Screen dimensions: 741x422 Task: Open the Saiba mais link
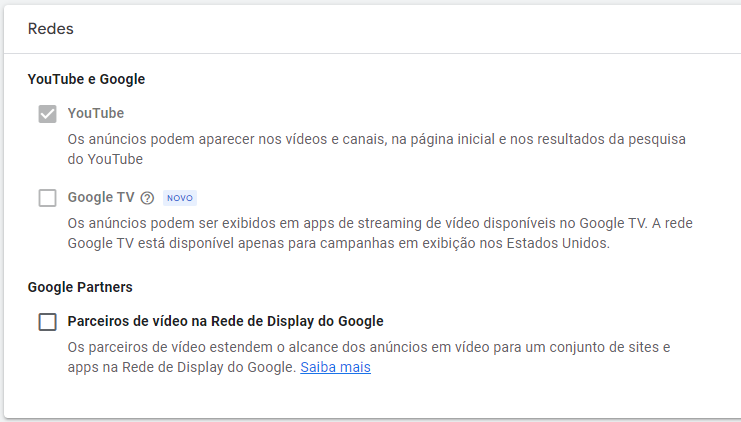pos(336,367)
